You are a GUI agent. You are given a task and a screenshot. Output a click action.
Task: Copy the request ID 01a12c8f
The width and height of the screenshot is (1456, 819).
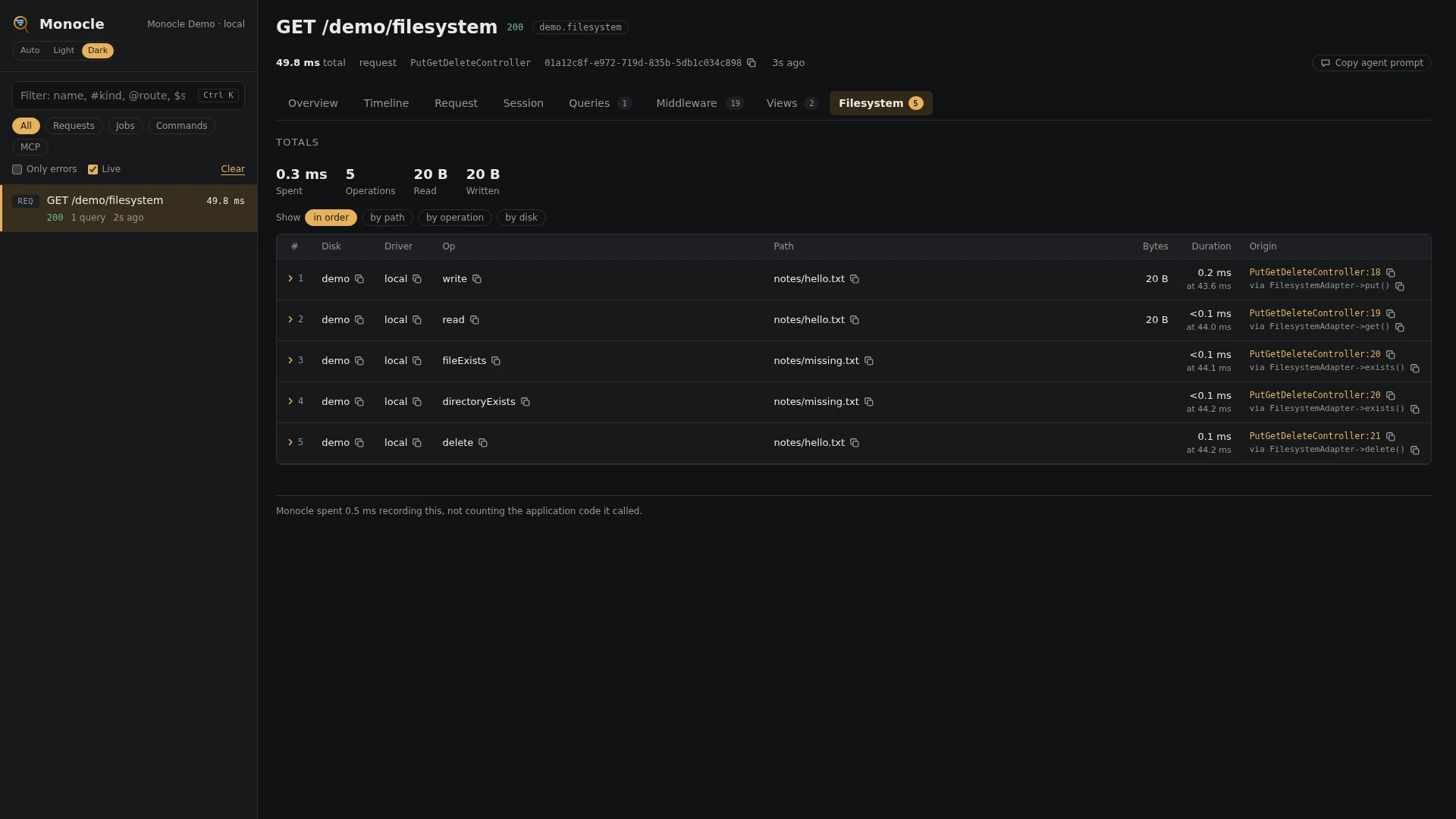point(752,63)
